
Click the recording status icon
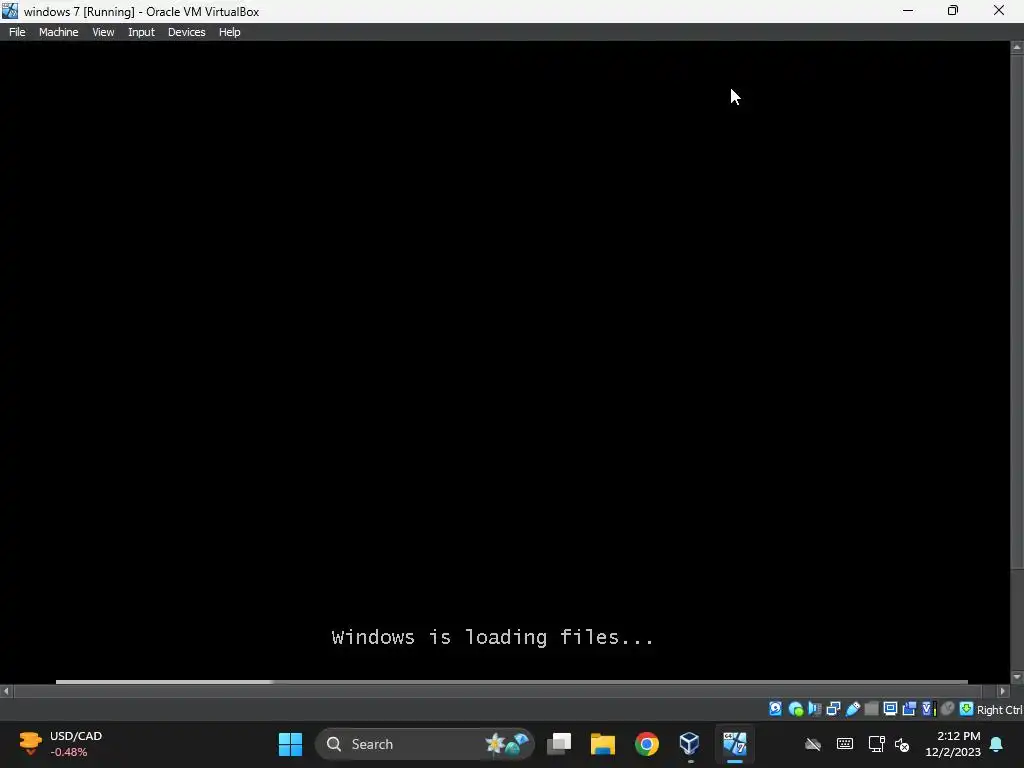[x=909, y=709]
